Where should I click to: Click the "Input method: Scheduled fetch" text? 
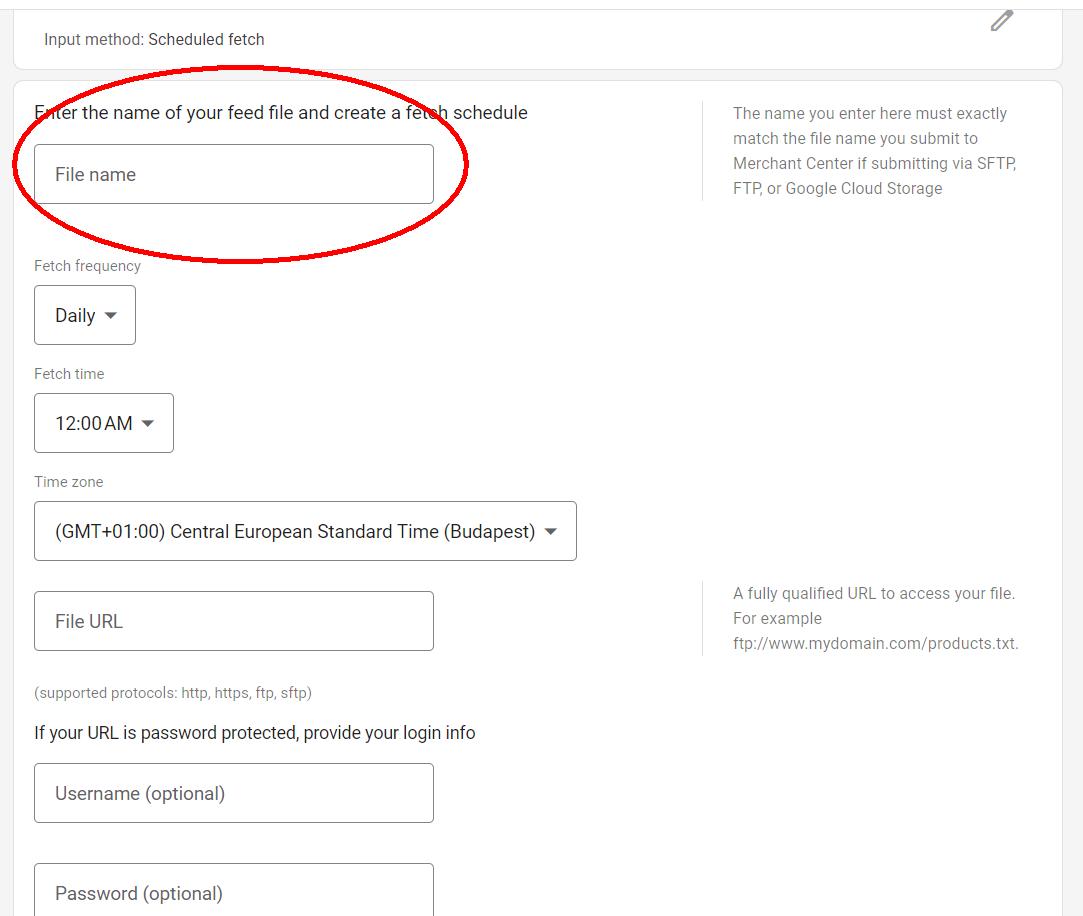[x=154, y=40]
